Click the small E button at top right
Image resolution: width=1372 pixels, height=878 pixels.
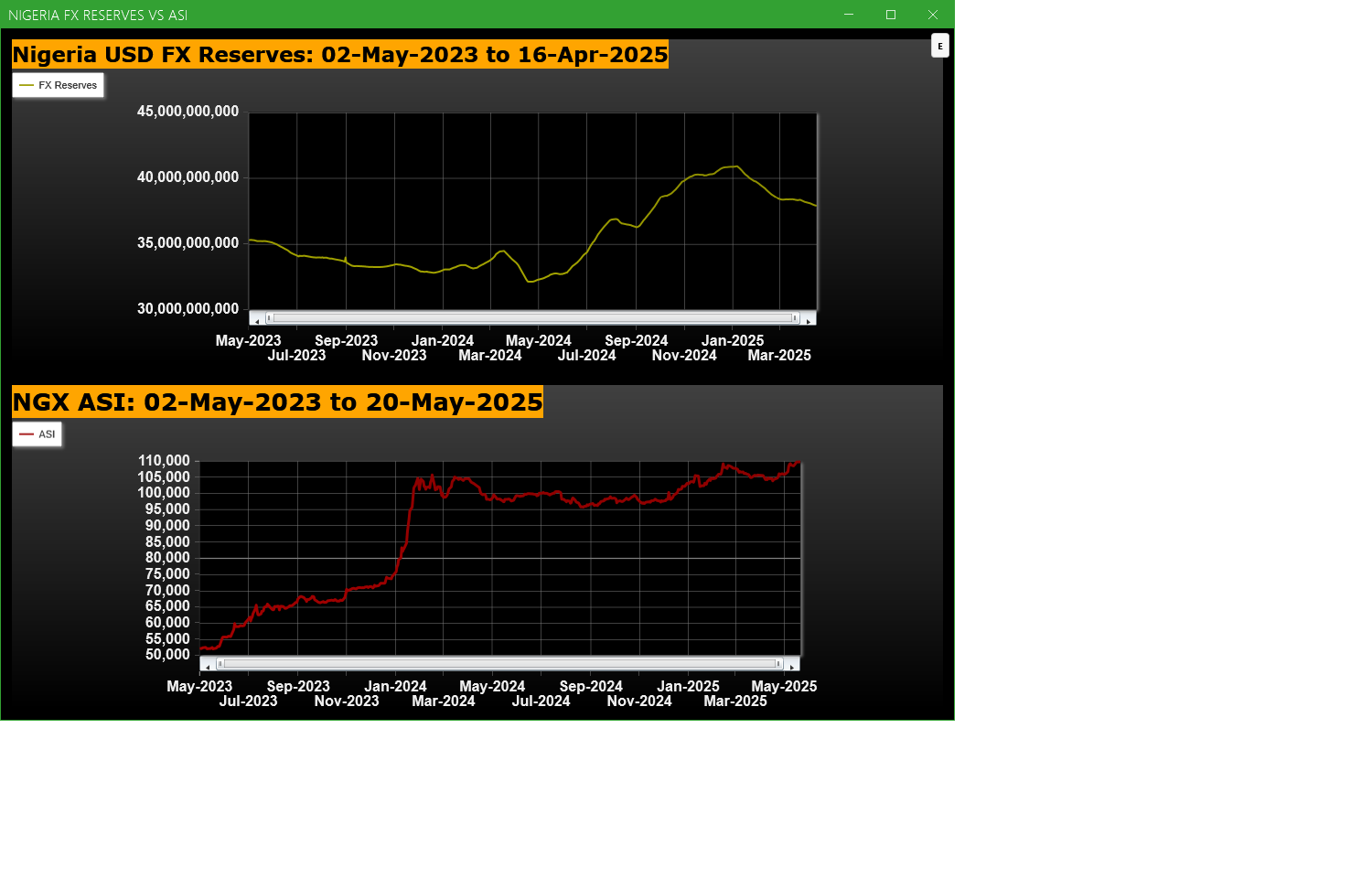[939, 46]
